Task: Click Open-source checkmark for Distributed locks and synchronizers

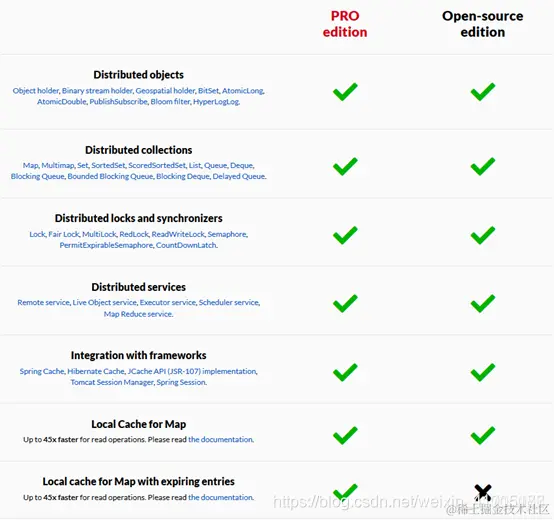Action: [x=483, y=235]
